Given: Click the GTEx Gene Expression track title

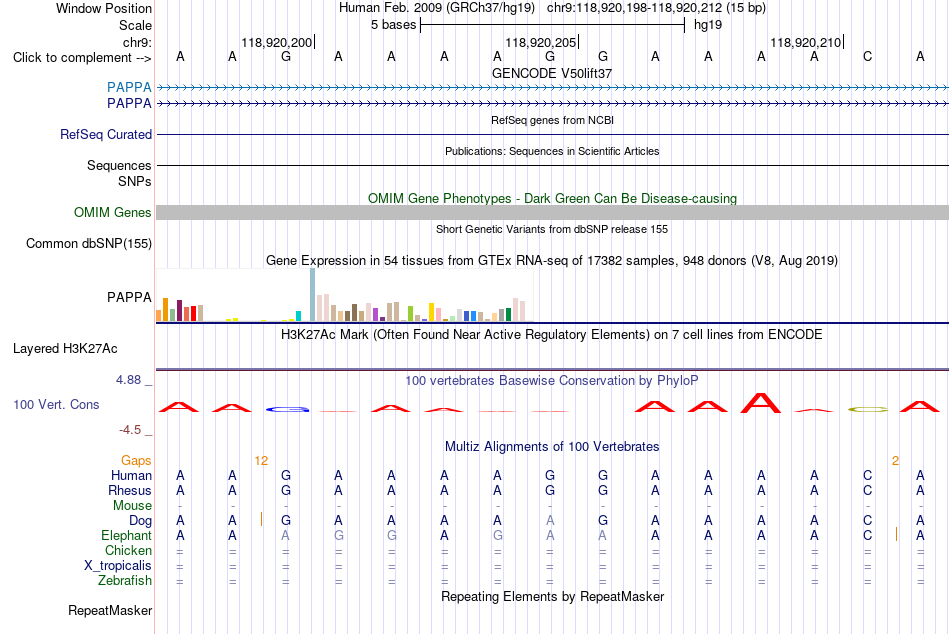Looking at the screenshot, I should click(552, 261).
